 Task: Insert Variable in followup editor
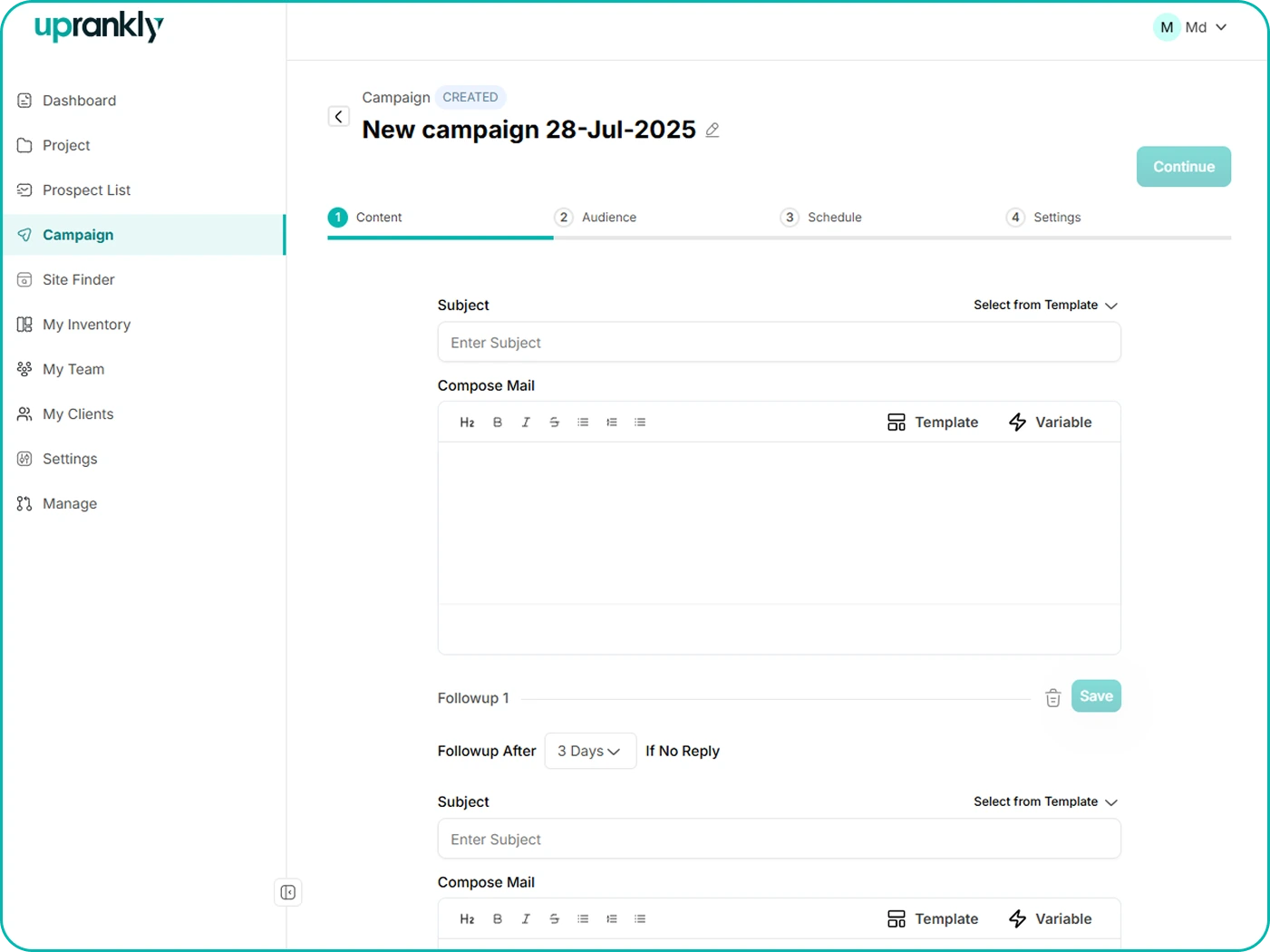tap(1051, 919)
